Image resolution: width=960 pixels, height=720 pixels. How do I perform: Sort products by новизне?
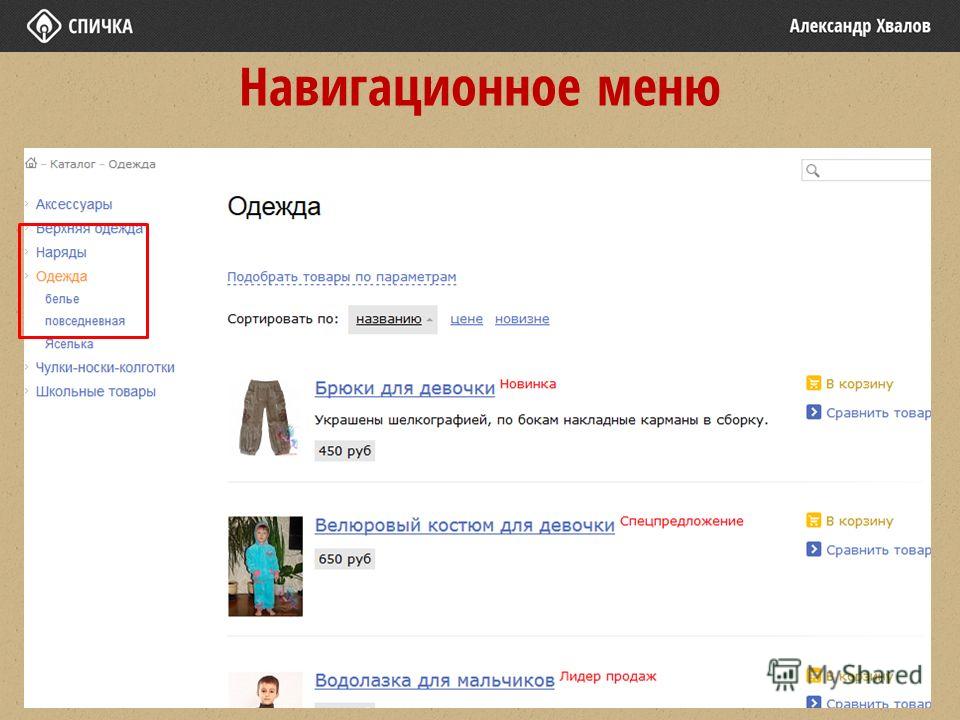point(522,319)
